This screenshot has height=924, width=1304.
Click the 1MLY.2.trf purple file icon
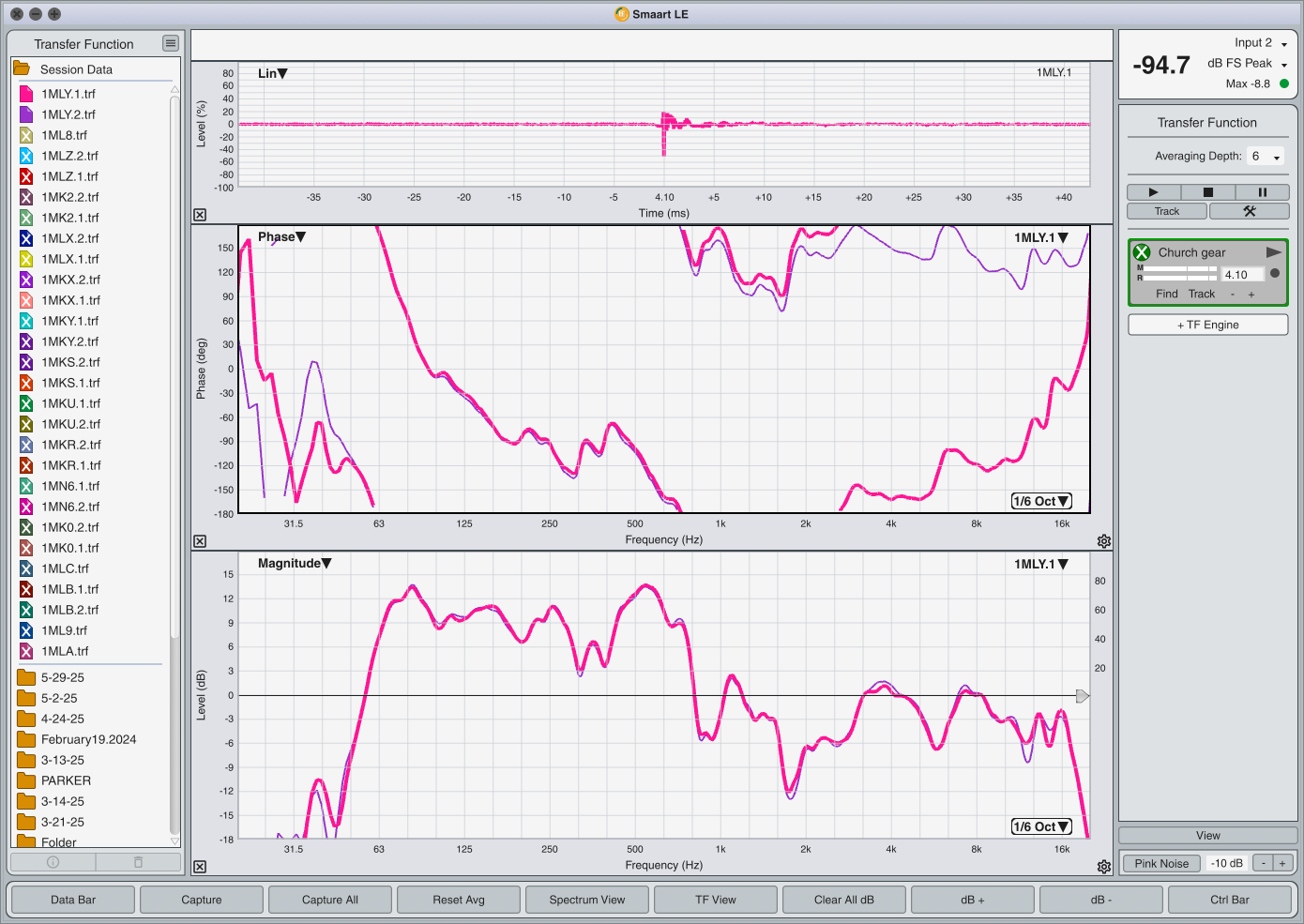(x=26, y=114)
